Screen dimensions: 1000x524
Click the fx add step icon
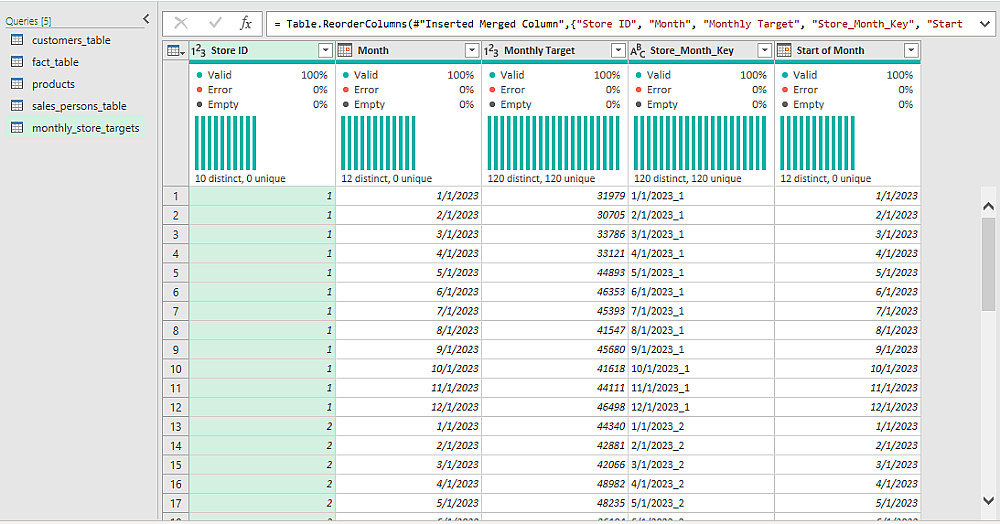(x=246, y=24)
